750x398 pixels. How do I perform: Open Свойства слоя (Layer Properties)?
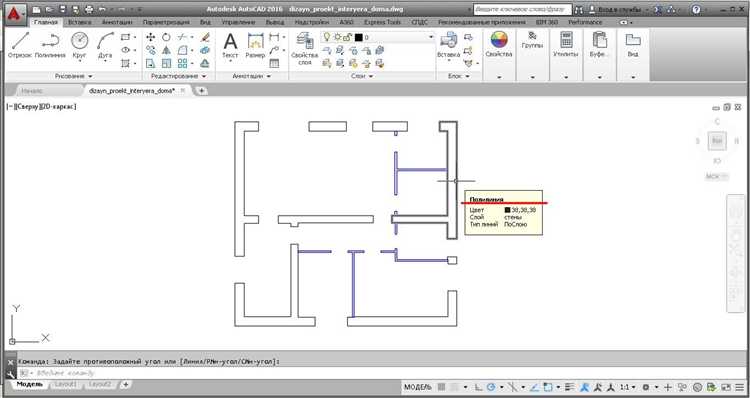pos(304,48)
